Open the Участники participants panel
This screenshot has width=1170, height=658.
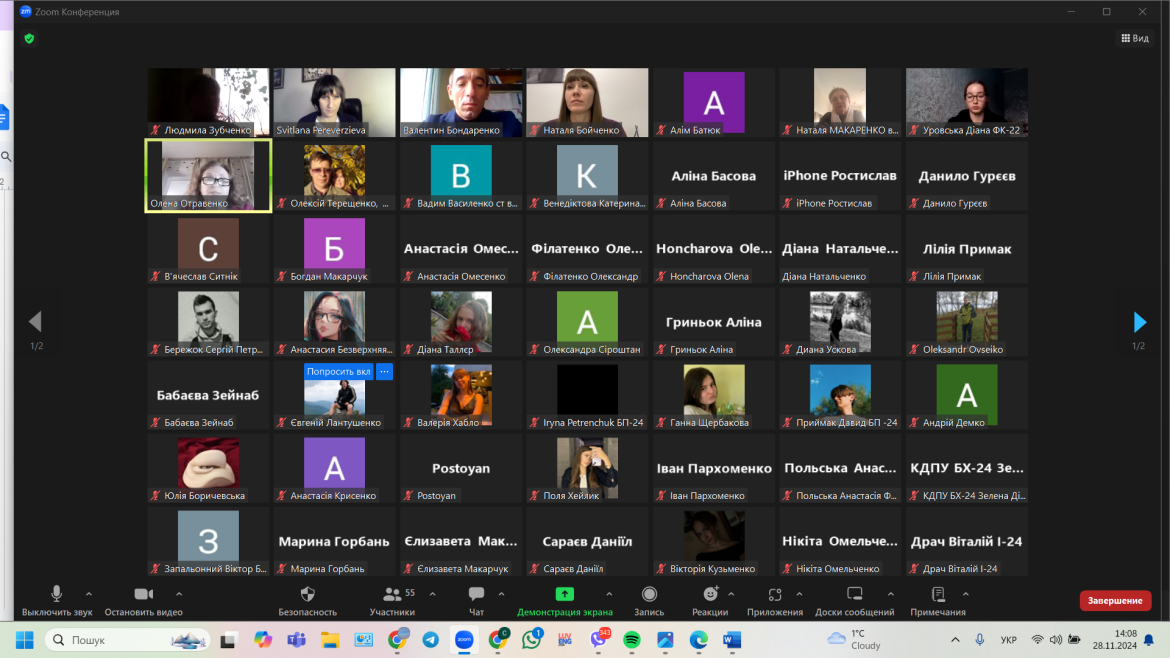(x=392, y=594)
